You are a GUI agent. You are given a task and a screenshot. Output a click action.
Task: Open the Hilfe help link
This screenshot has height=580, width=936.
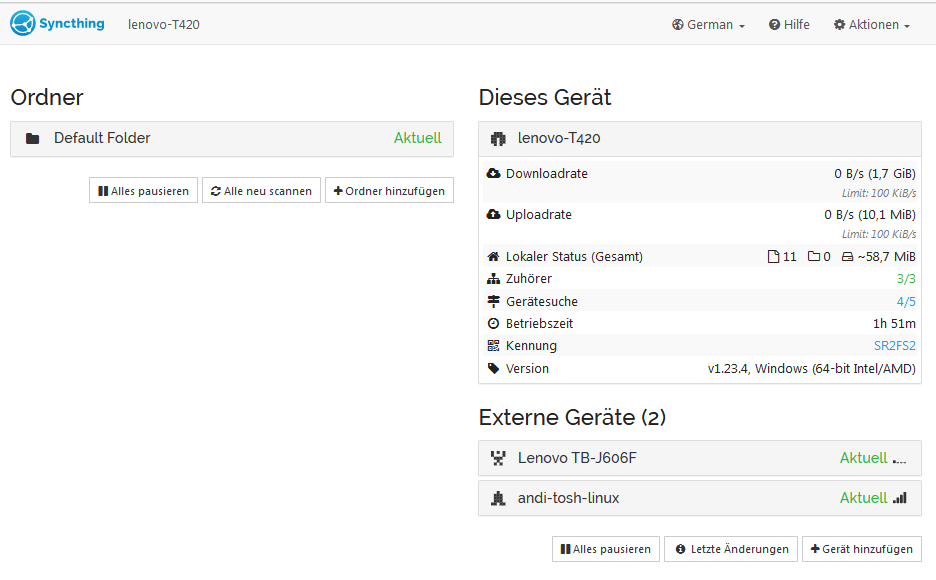click(x=789, y=24)
